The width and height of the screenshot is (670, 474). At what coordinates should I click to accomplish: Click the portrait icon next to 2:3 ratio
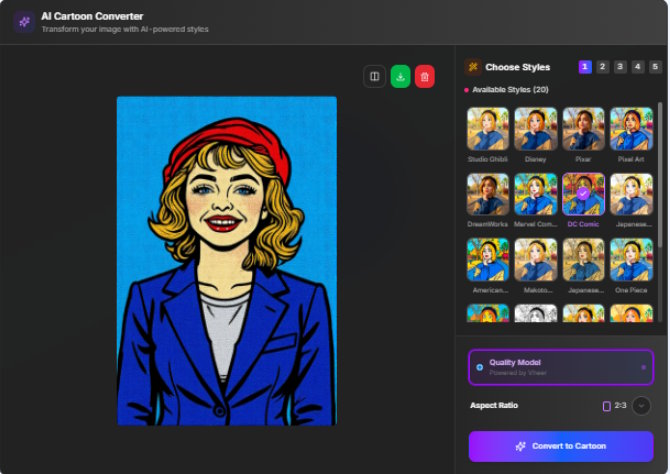tap(607, 406)
